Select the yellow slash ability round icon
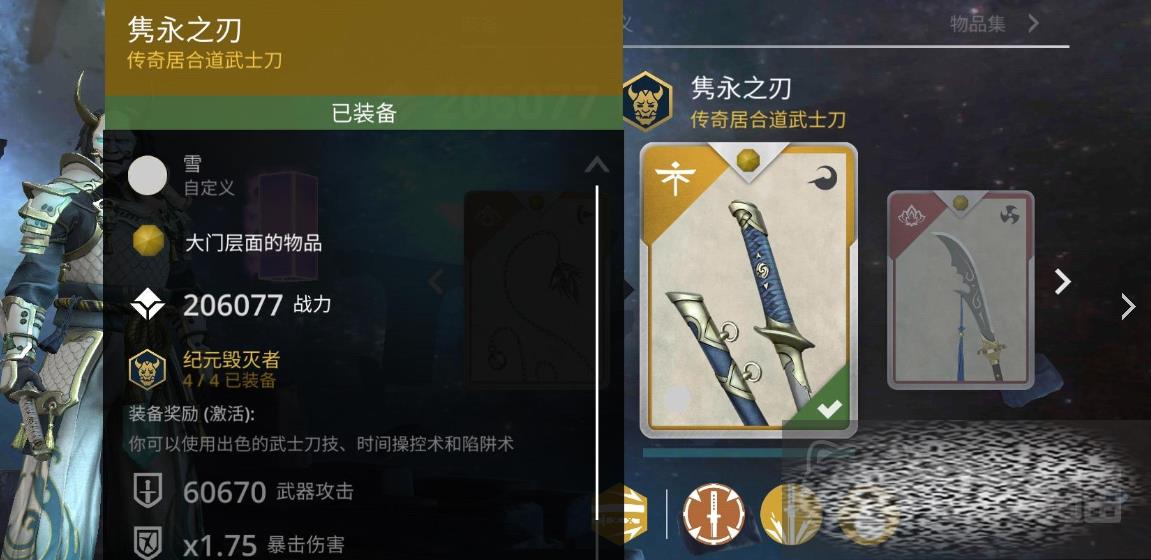 click(788, 513)
